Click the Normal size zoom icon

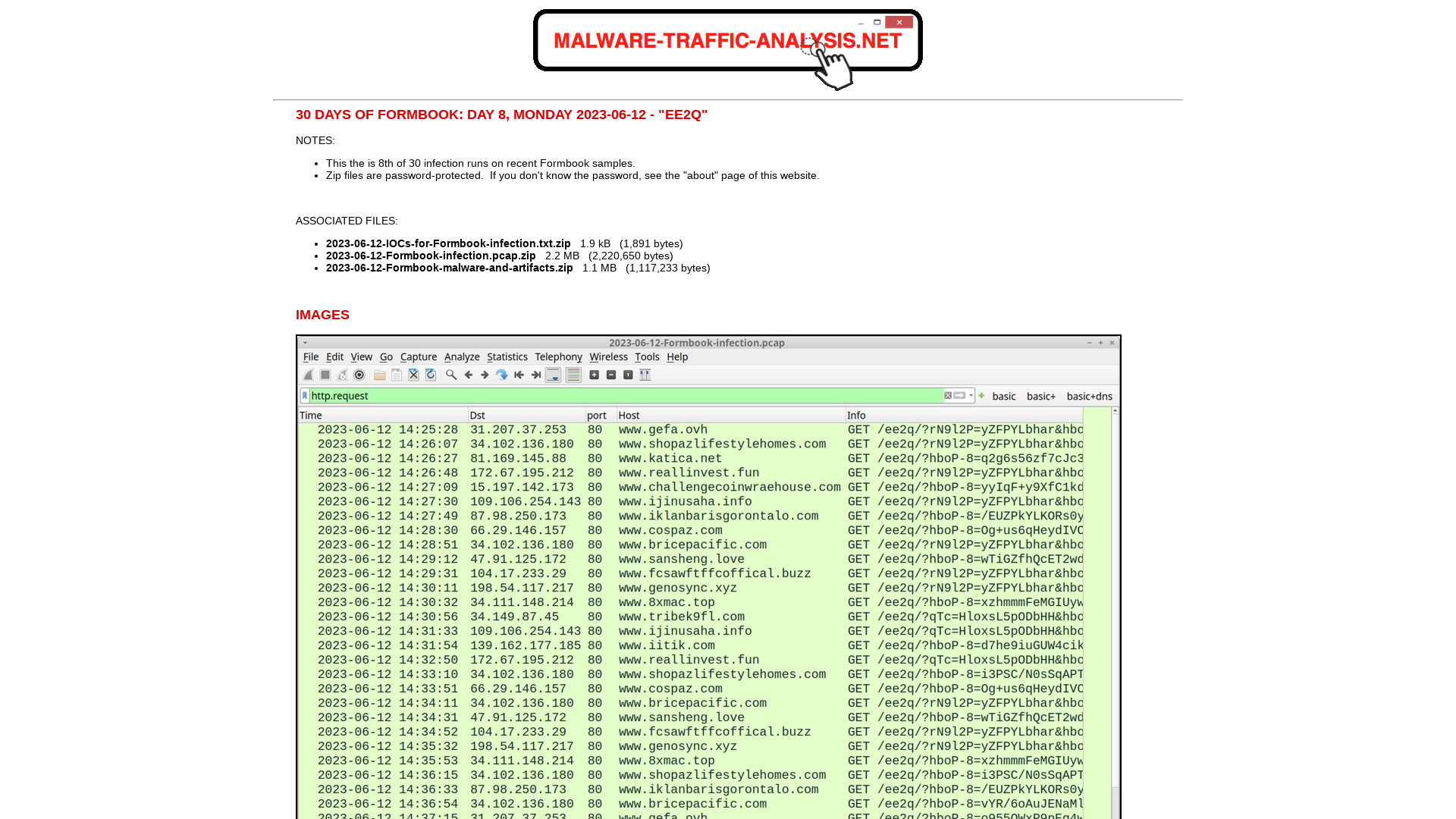(x=628, y=375)
